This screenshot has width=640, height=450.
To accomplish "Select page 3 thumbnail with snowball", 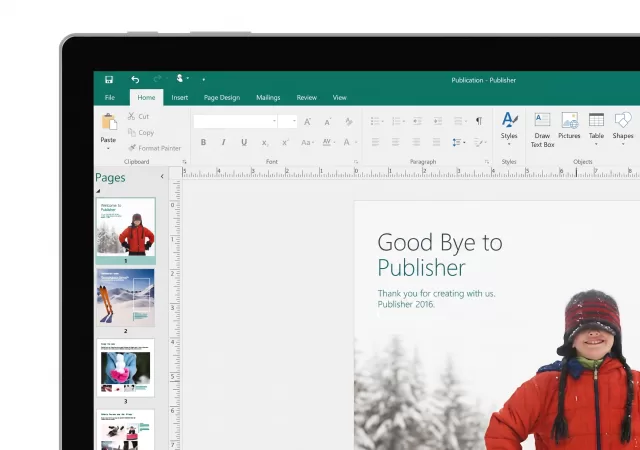I will click(x=126, y=368).
